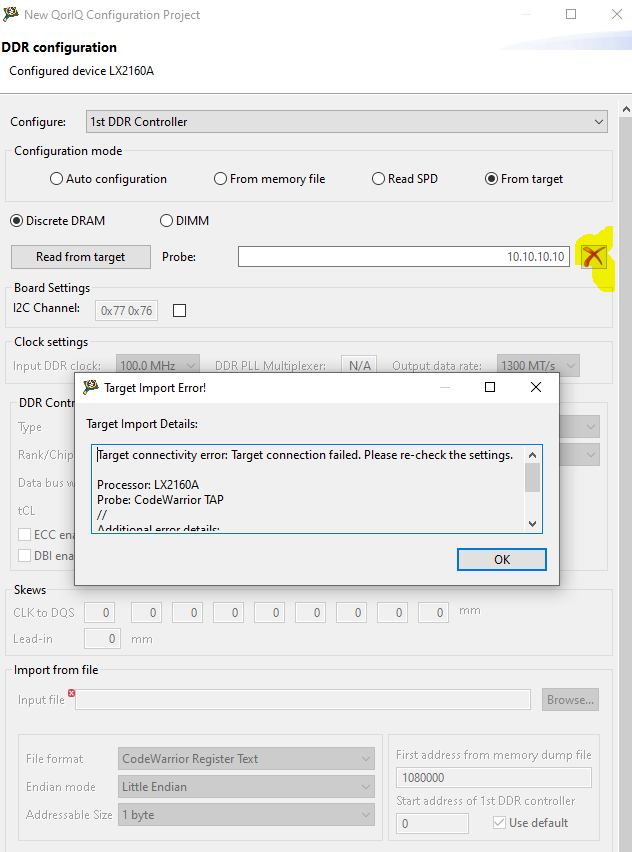The width and height of the screenshot is (632, 852).
Task: Click the Input file path field
Action: [303, 700]
